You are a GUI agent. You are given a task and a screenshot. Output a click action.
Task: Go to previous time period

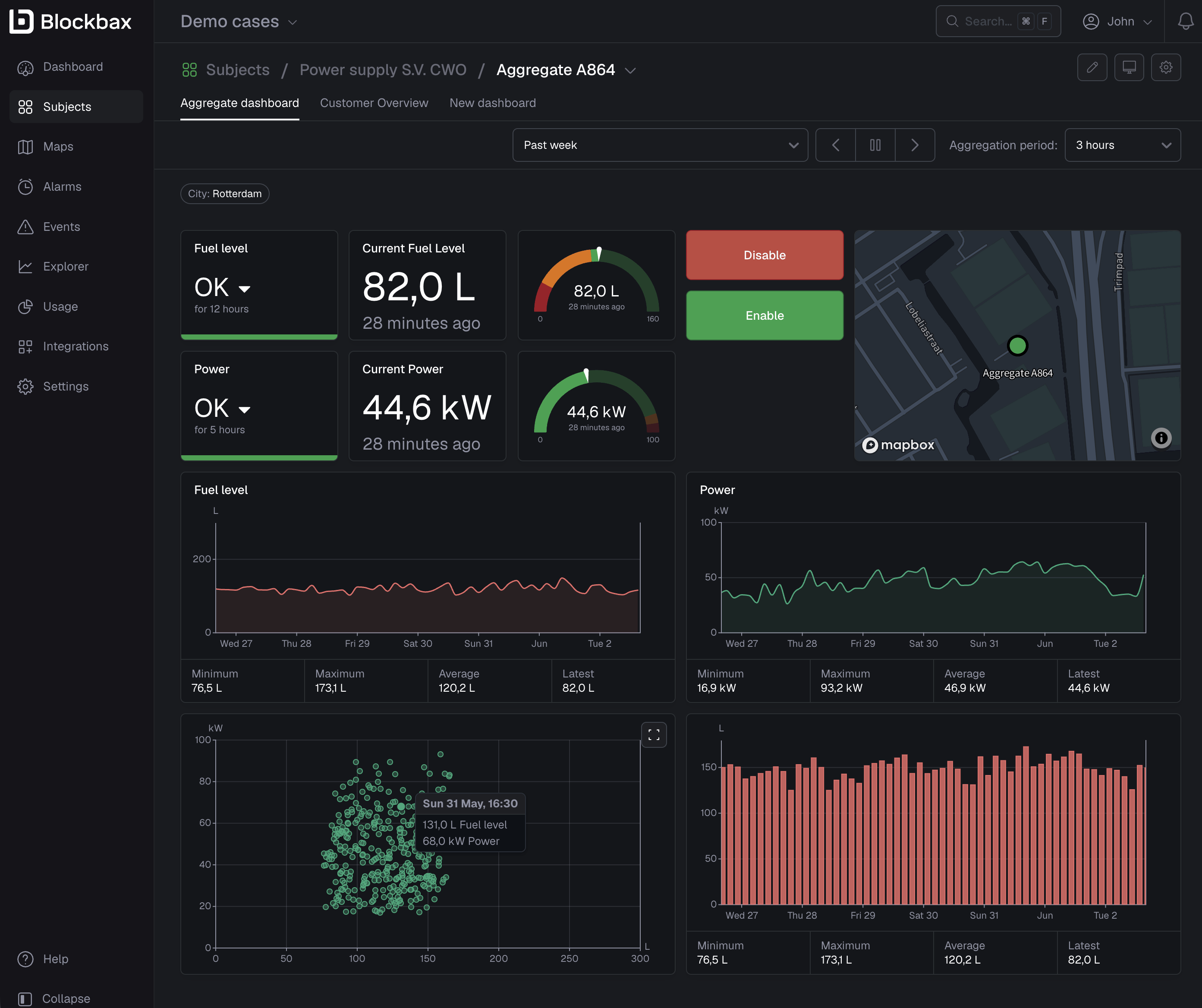point(836,145)
